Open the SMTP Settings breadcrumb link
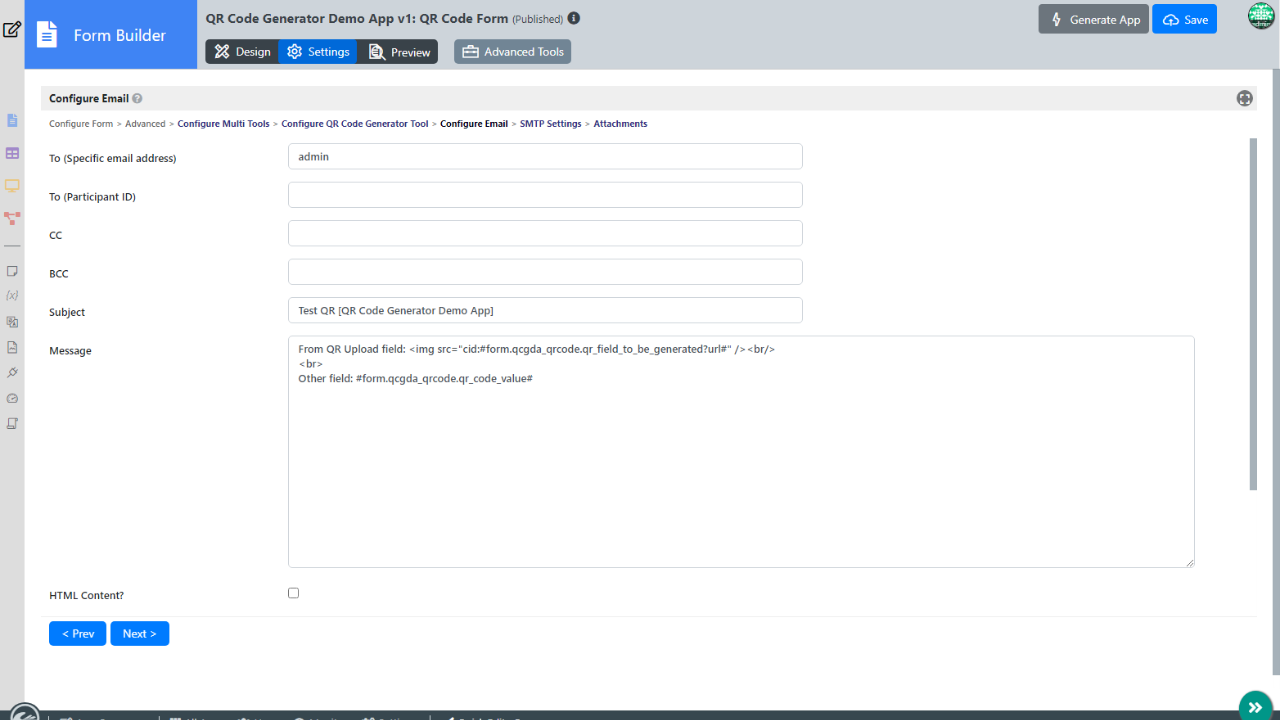The image size is (1280, 720). coord(550,124)
